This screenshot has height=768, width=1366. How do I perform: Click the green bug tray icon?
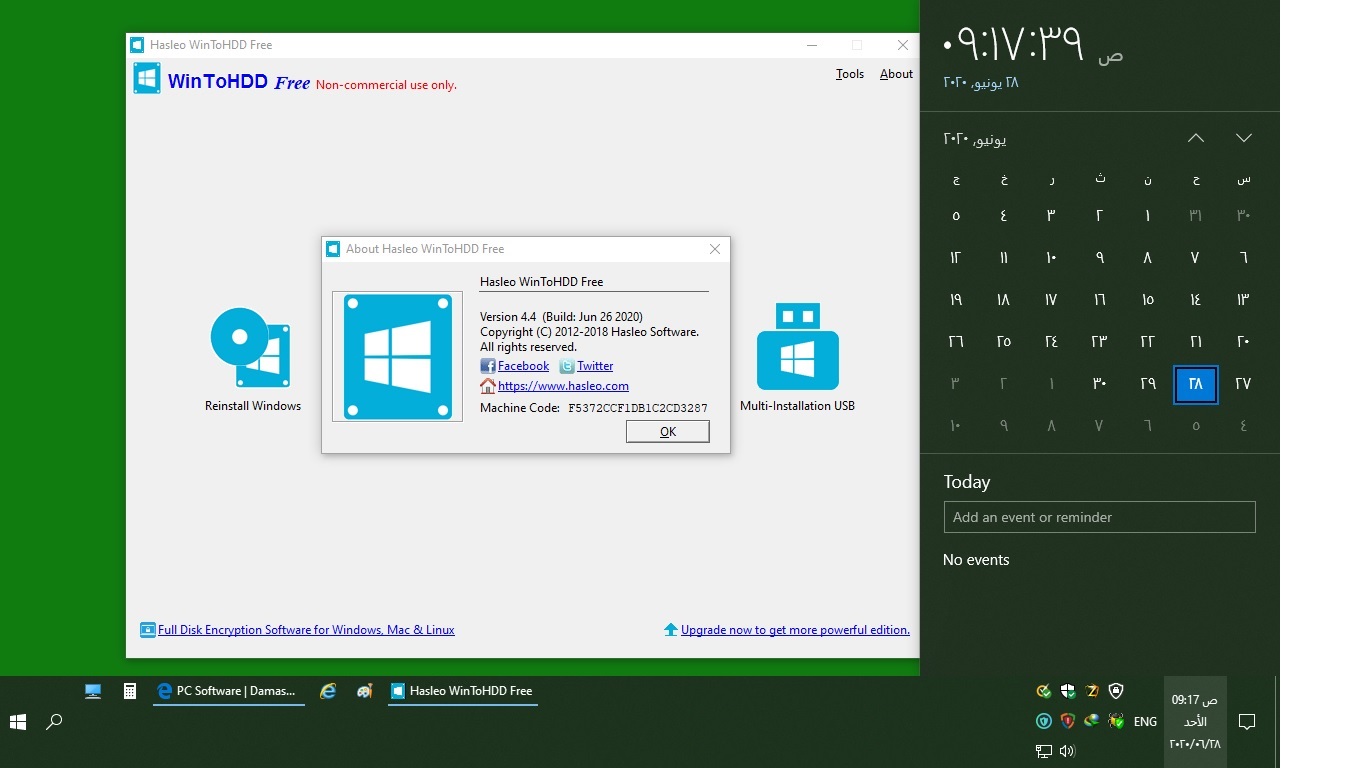point(1116,721)
